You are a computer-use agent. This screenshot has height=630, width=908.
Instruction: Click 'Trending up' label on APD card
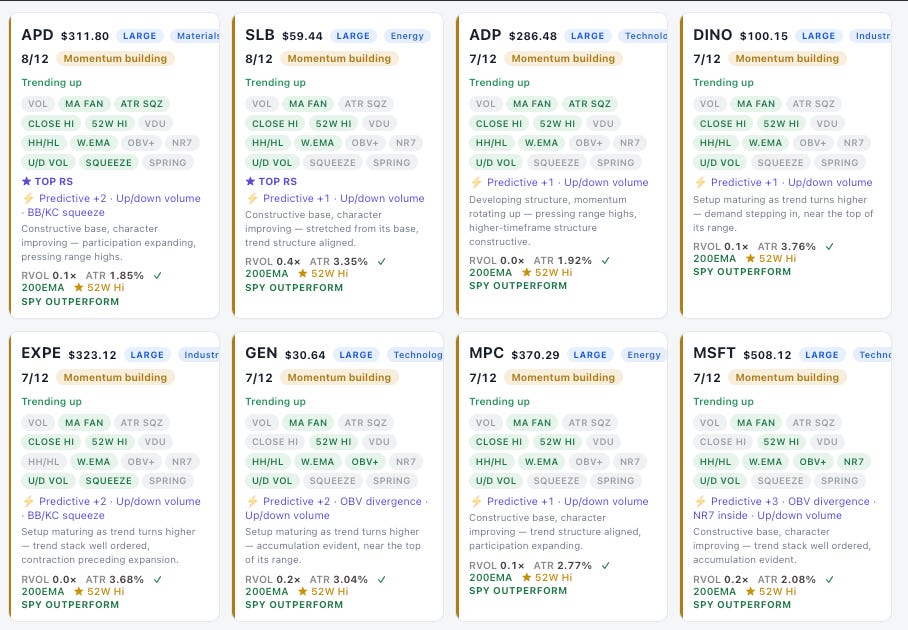(x=52, y=82)
